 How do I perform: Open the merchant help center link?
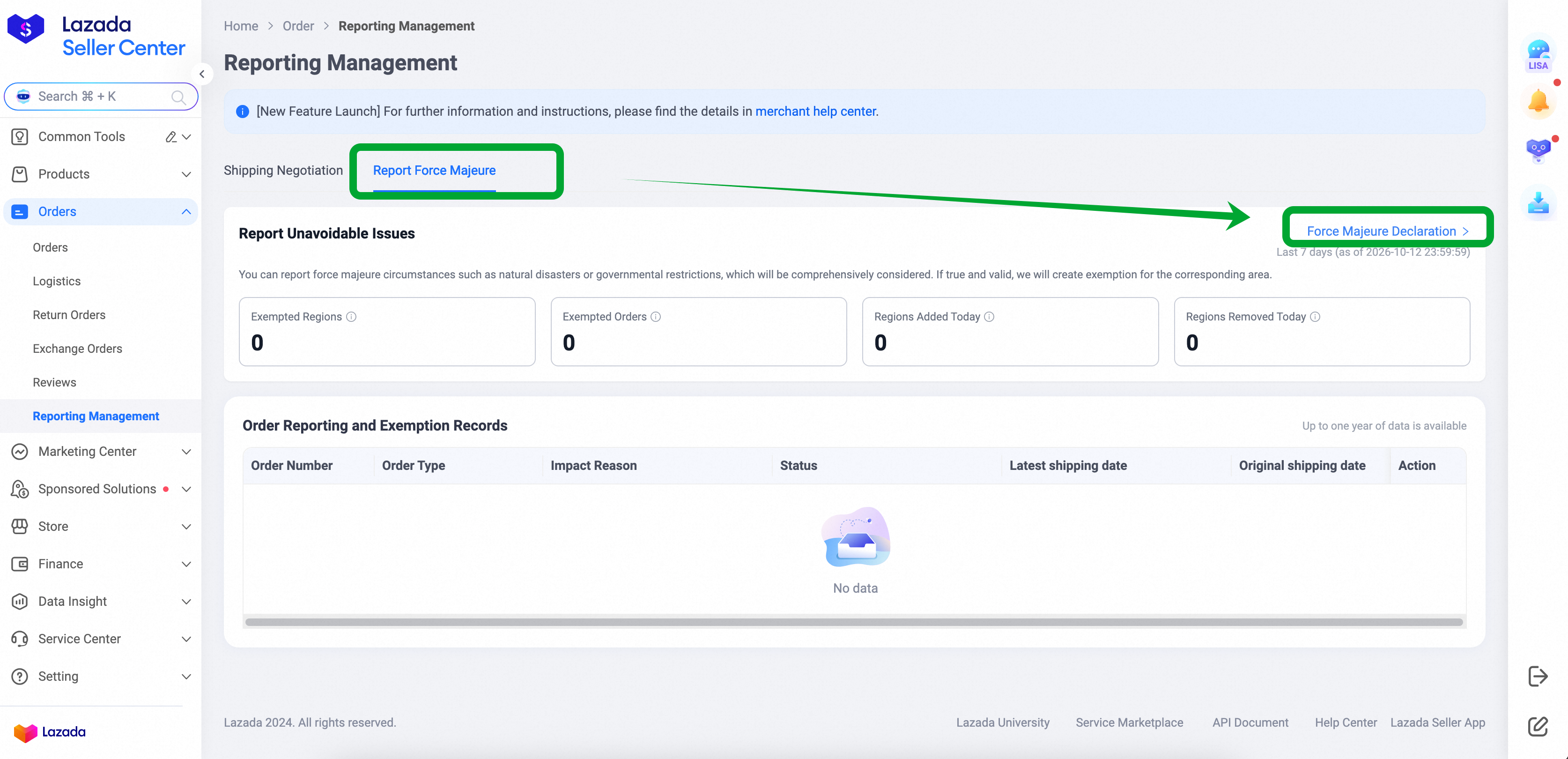click(815, 112)
